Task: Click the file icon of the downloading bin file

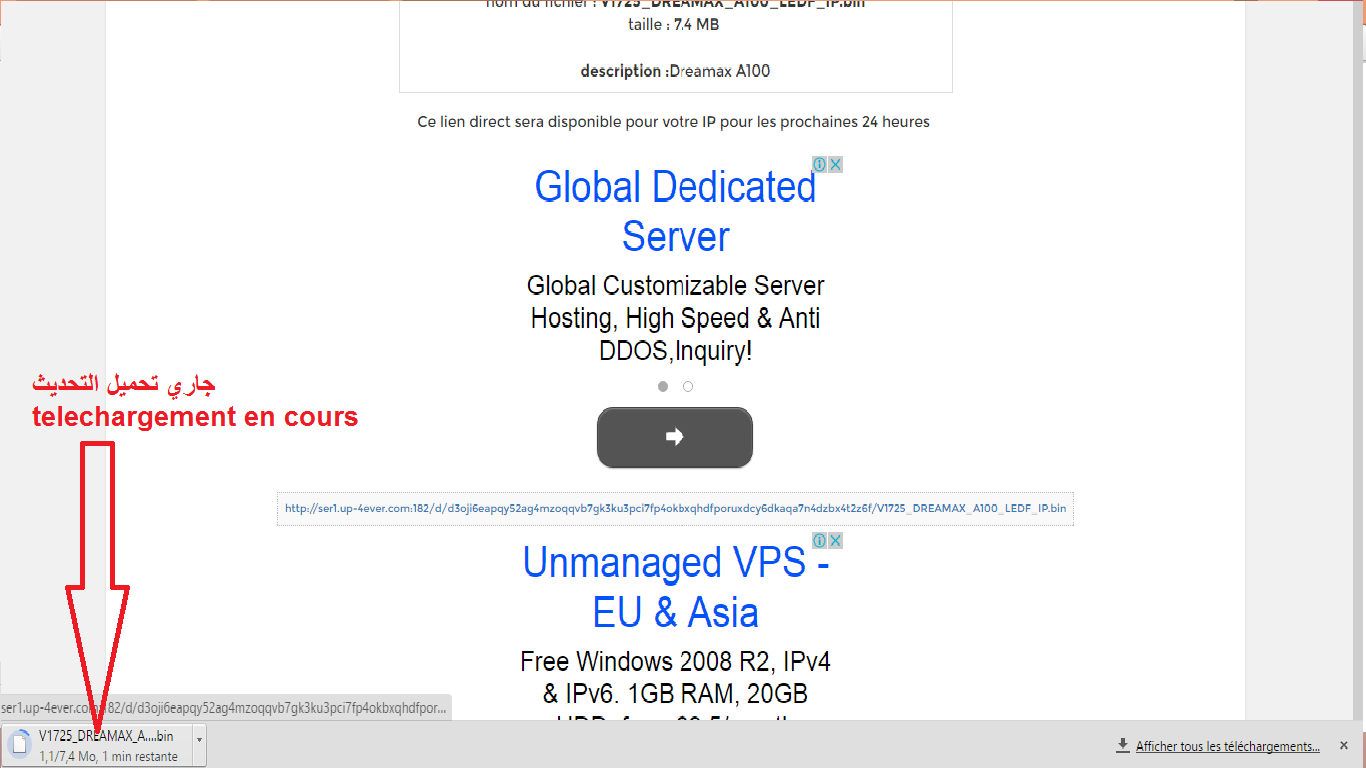Action: point(20,744)
